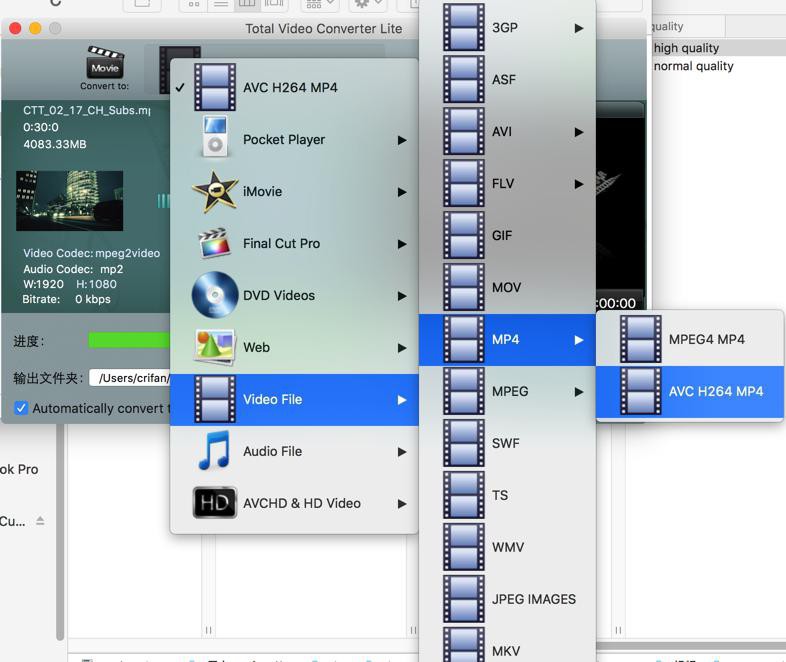Expand the Audio File submenu arrow
Screen dimensions: 786x662
coord(402,452)
